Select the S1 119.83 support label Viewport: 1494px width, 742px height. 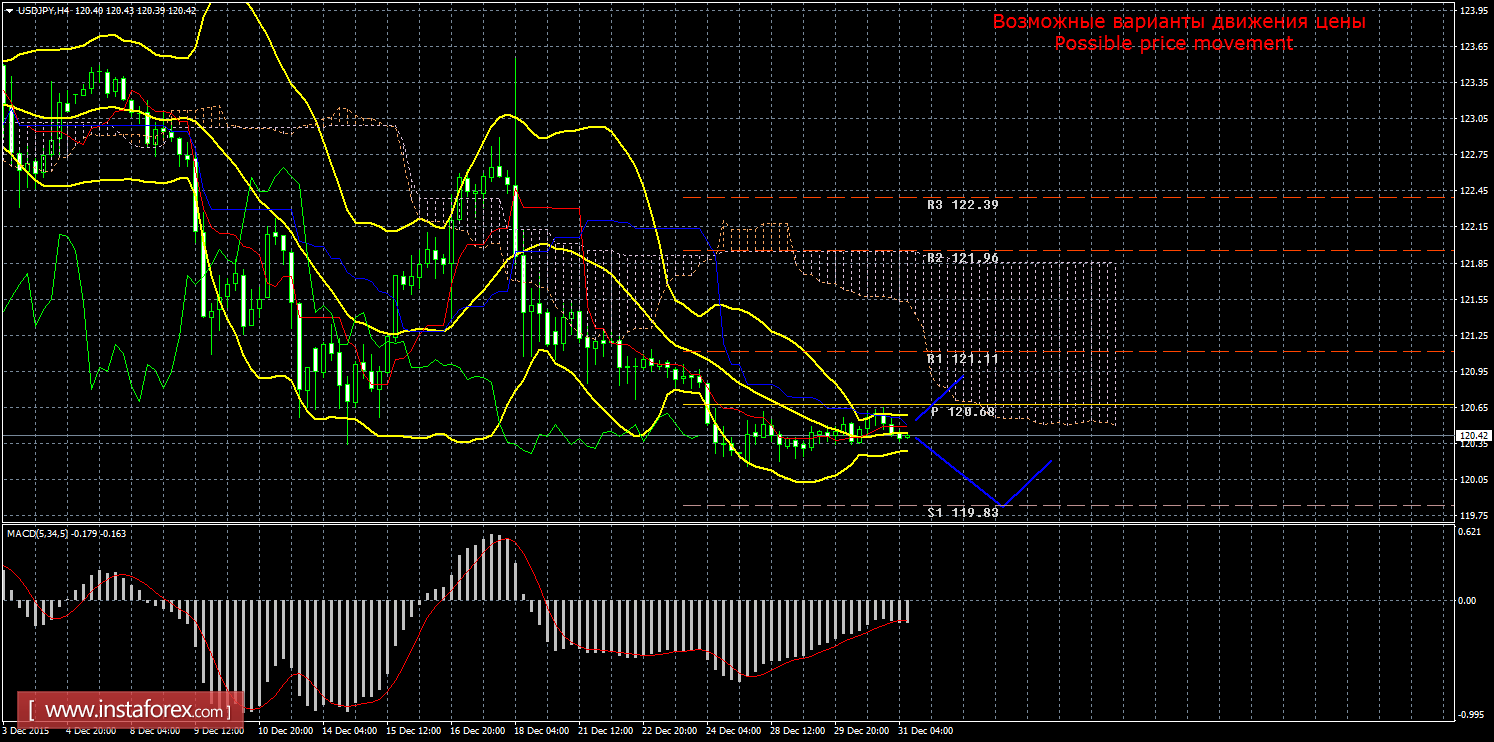coord(962,512)
